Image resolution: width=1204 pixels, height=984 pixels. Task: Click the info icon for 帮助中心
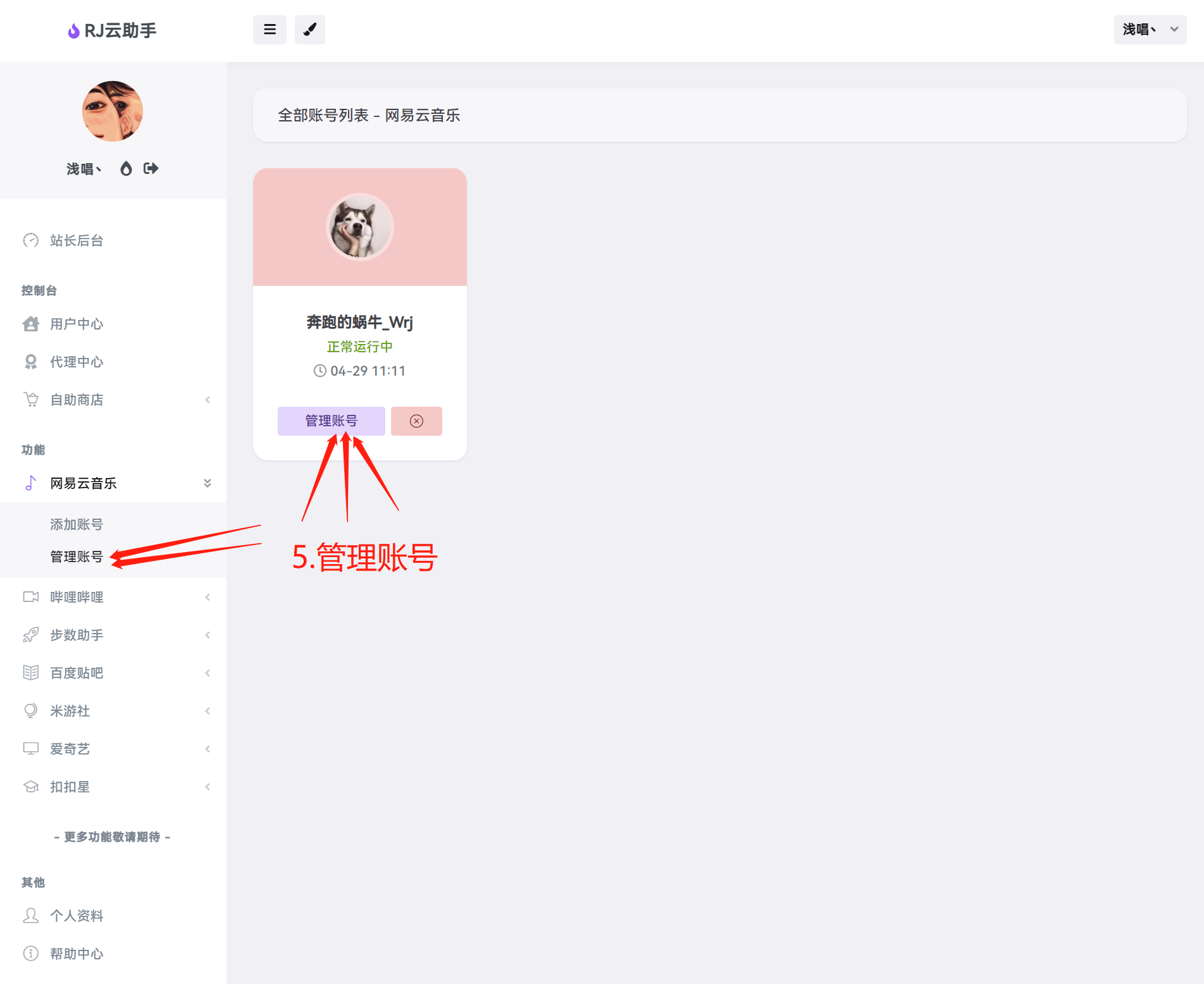tap(30, 954)
